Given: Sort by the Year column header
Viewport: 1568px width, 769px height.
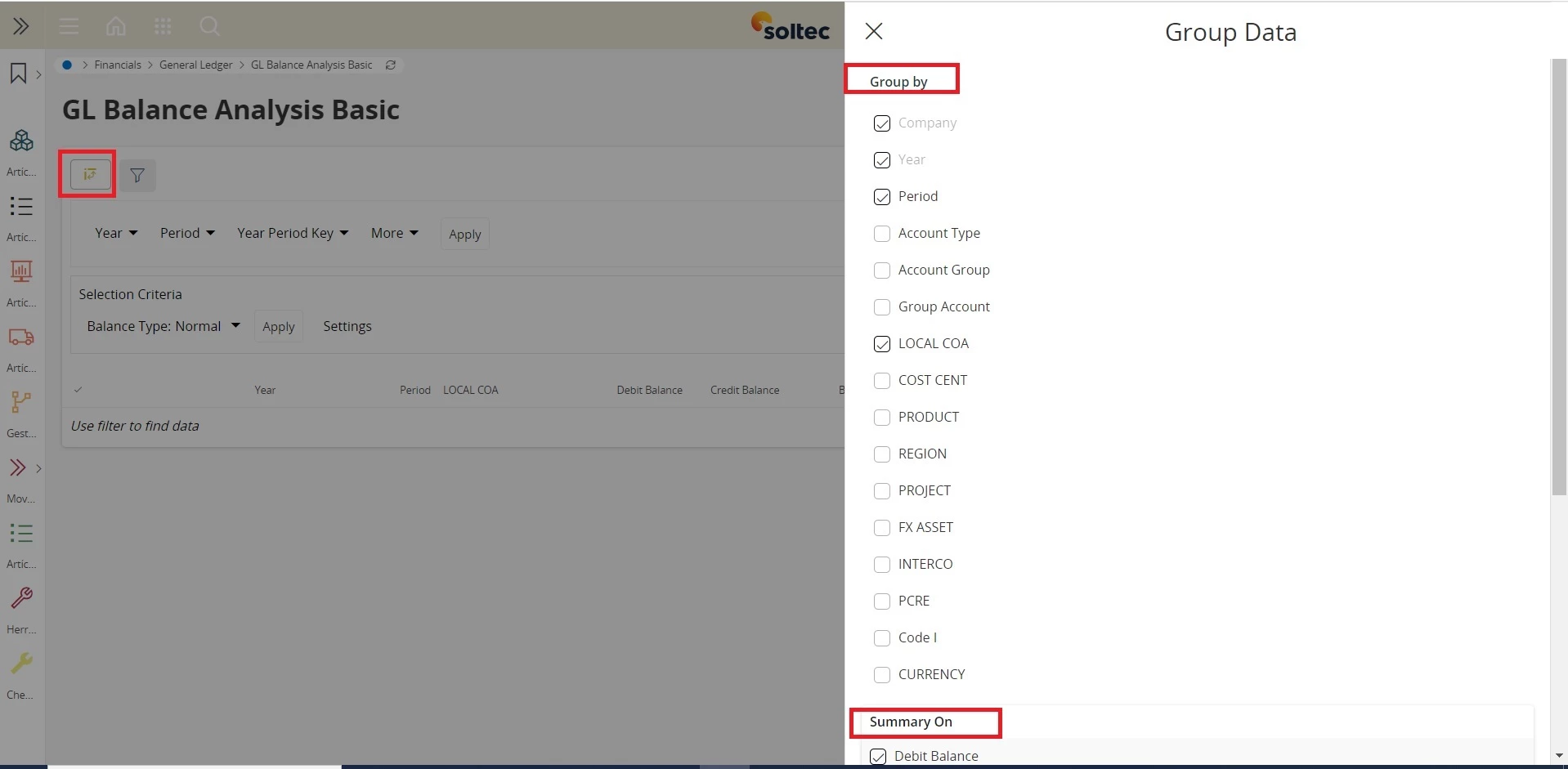Looking at the screenshot, I should coord(265,390).
